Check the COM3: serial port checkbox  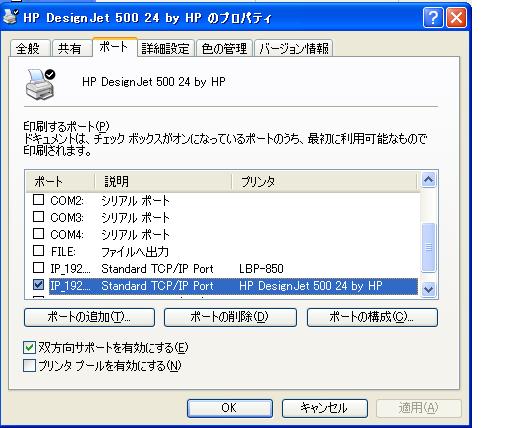tap(38, 217)
